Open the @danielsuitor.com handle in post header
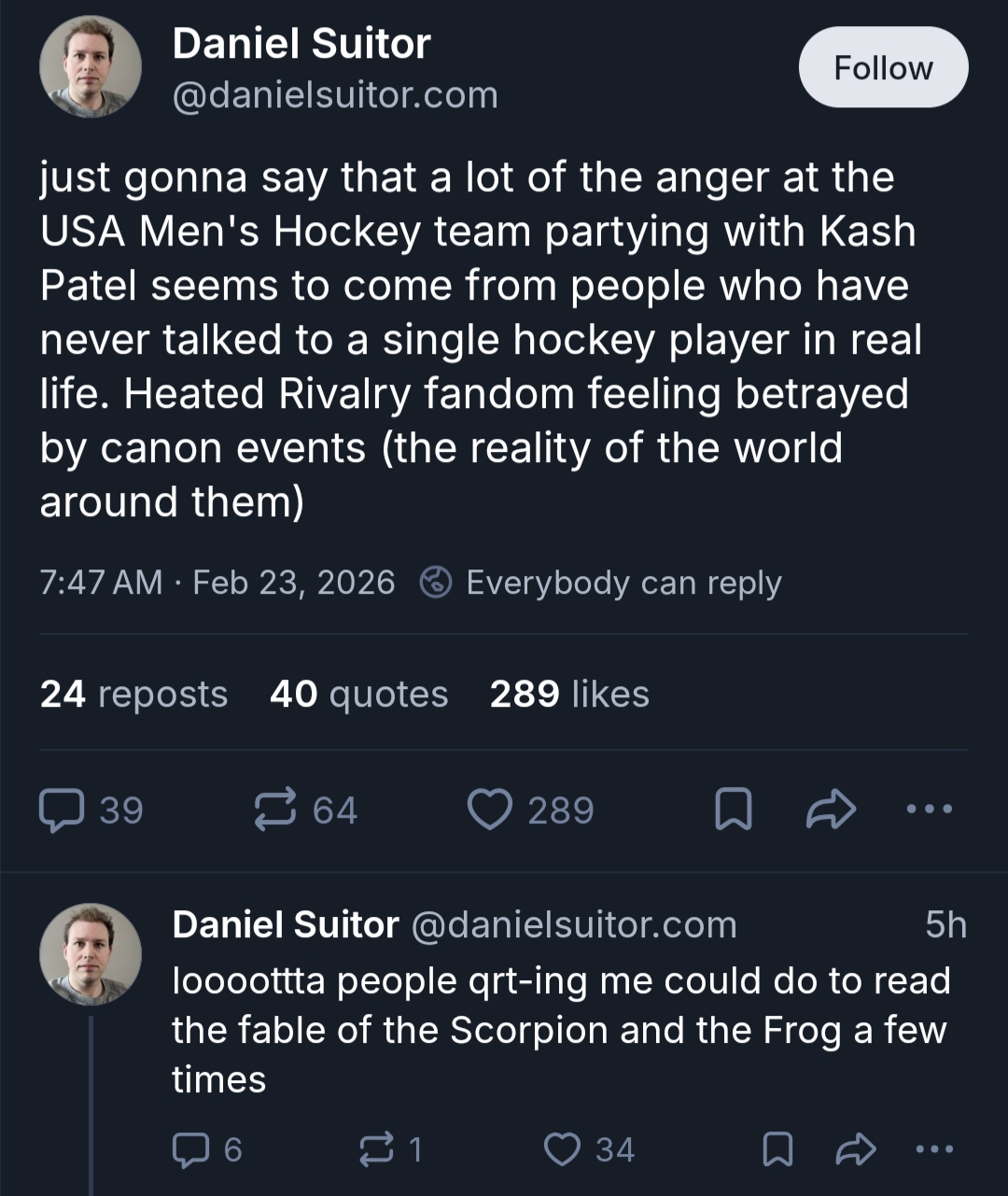The height and width of the screenshot is (1196, 1008). point(335,95)
